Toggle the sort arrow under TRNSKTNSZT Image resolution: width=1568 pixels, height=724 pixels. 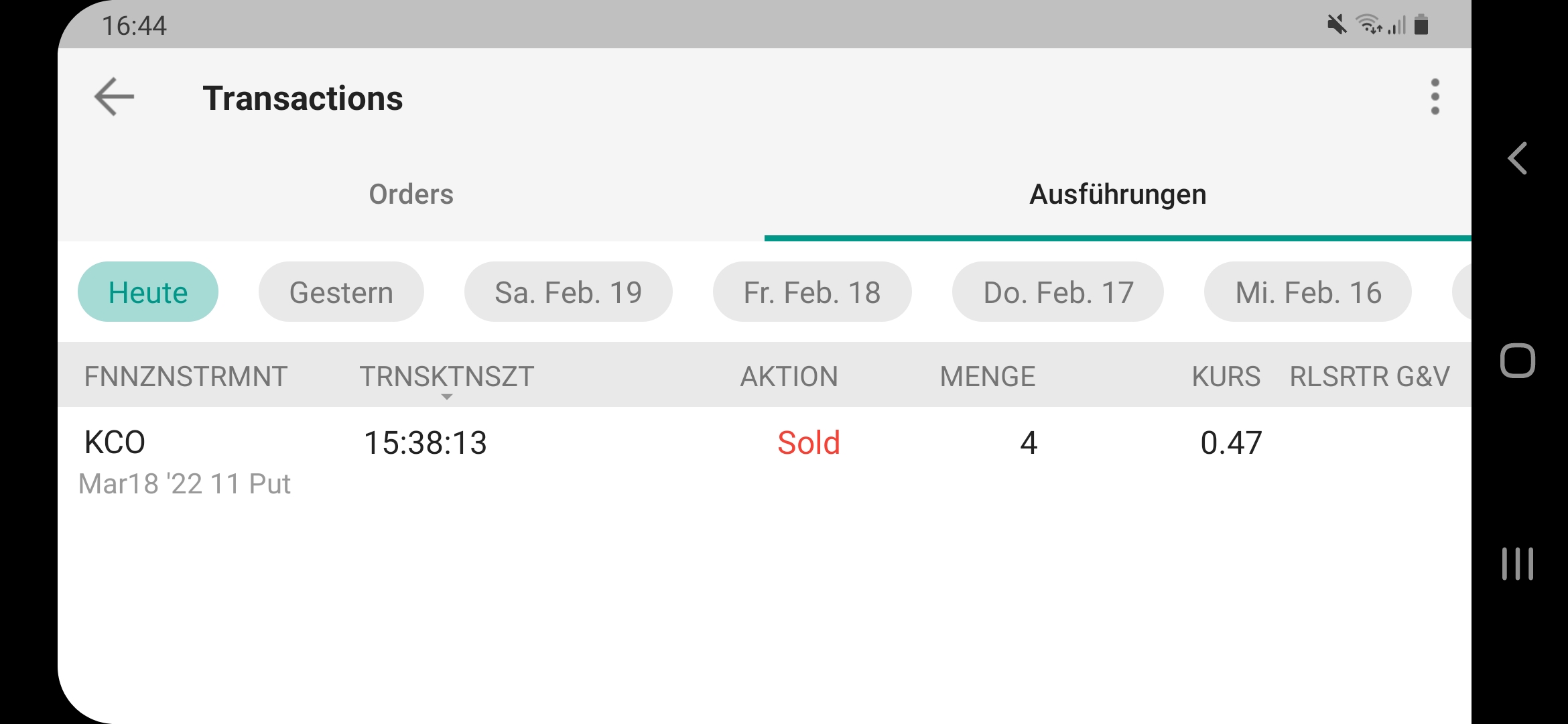pyautogui.click(x=447, y=397)
